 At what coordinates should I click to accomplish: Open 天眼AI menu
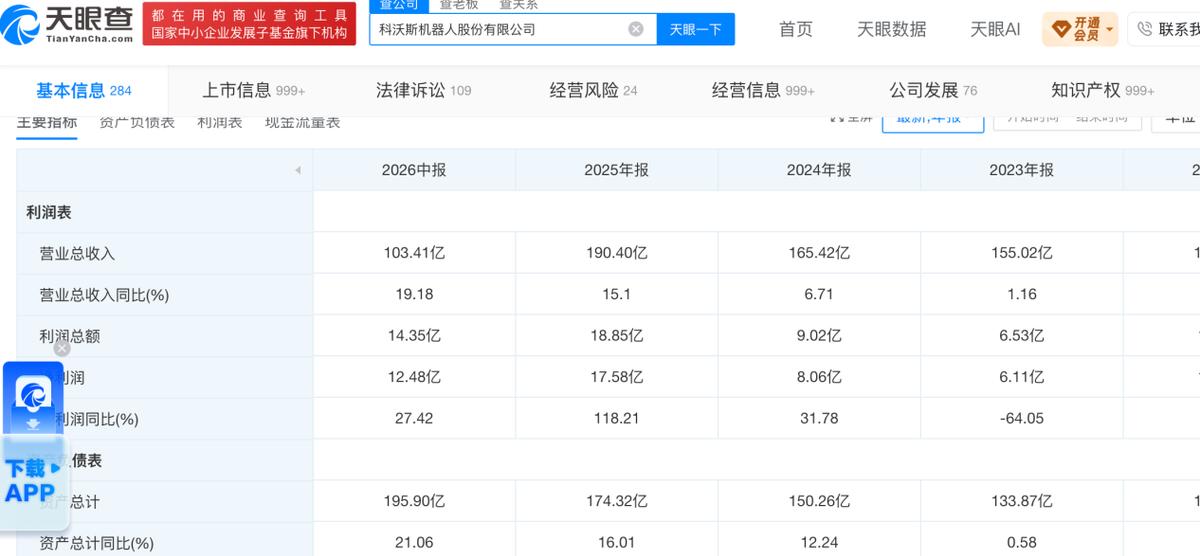point(995,29)
